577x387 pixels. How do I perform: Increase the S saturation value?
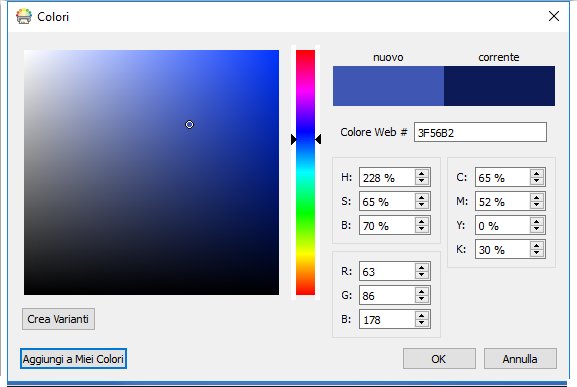point(422,197)
